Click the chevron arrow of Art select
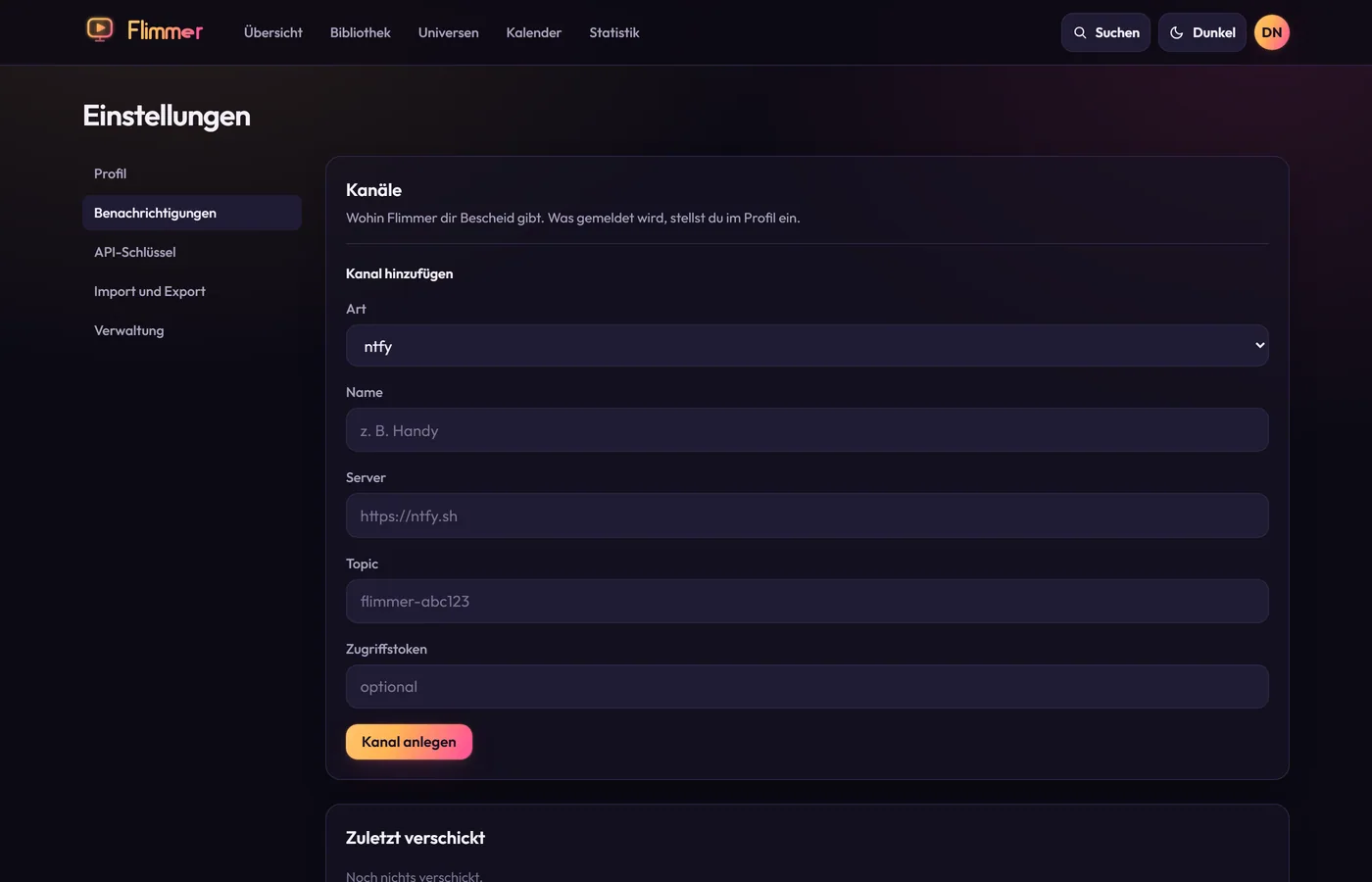1372x882 pixels. 1260,346
